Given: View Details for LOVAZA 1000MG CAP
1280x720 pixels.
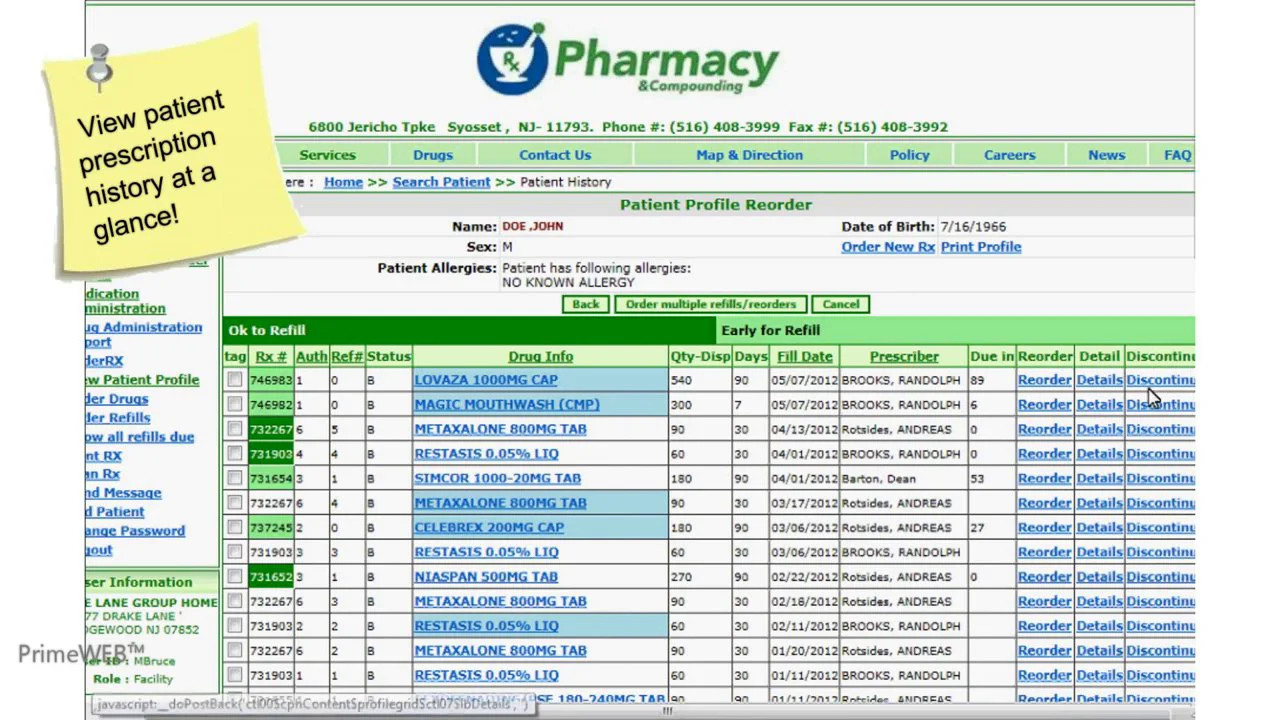Looking at the screenshot, I should tap(1099, 380).
